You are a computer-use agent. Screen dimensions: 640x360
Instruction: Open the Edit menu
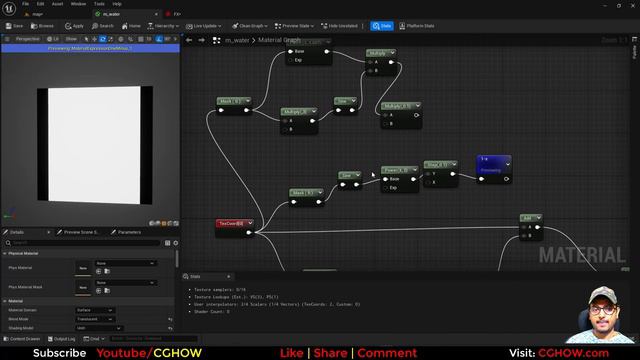tap(40, 4)
